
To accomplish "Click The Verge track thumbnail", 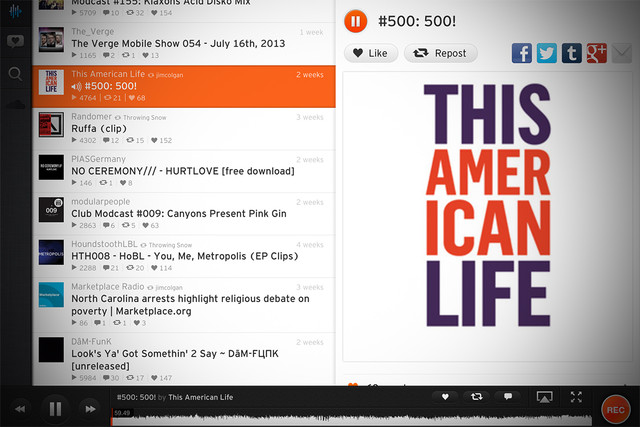I will 51,40.
